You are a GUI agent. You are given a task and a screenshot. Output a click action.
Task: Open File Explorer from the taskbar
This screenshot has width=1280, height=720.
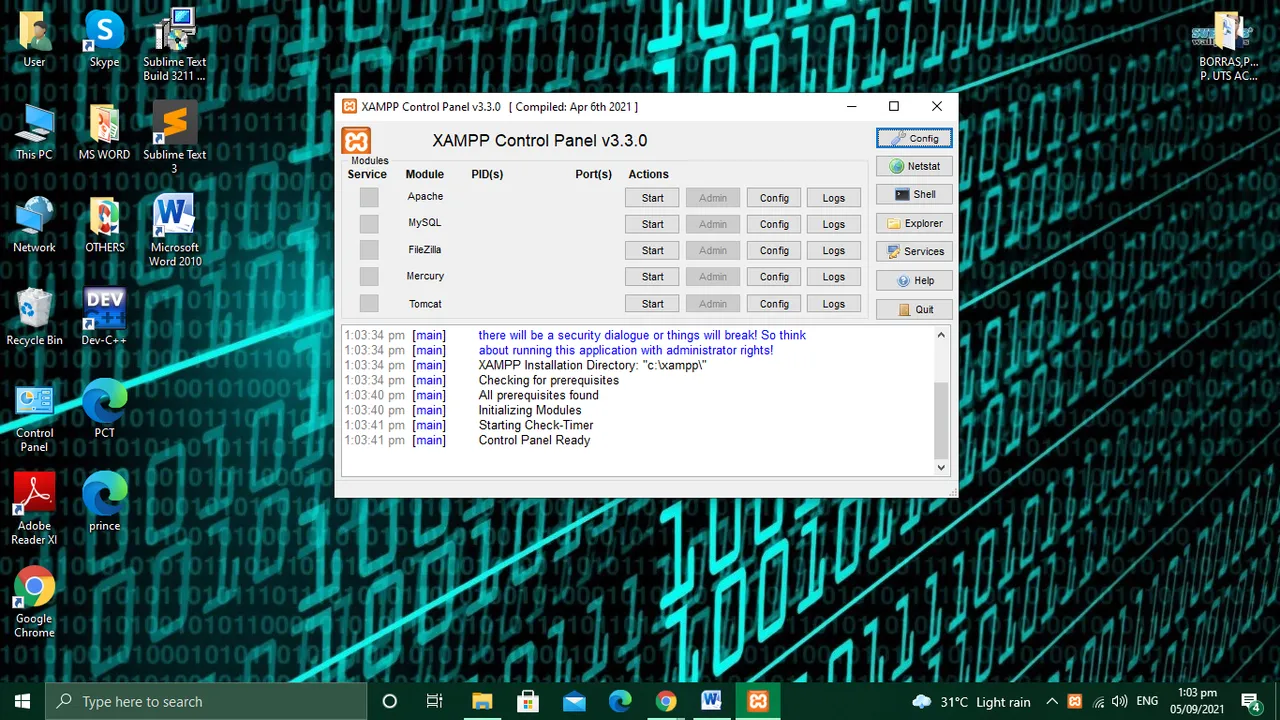click(x=482, y=701)
